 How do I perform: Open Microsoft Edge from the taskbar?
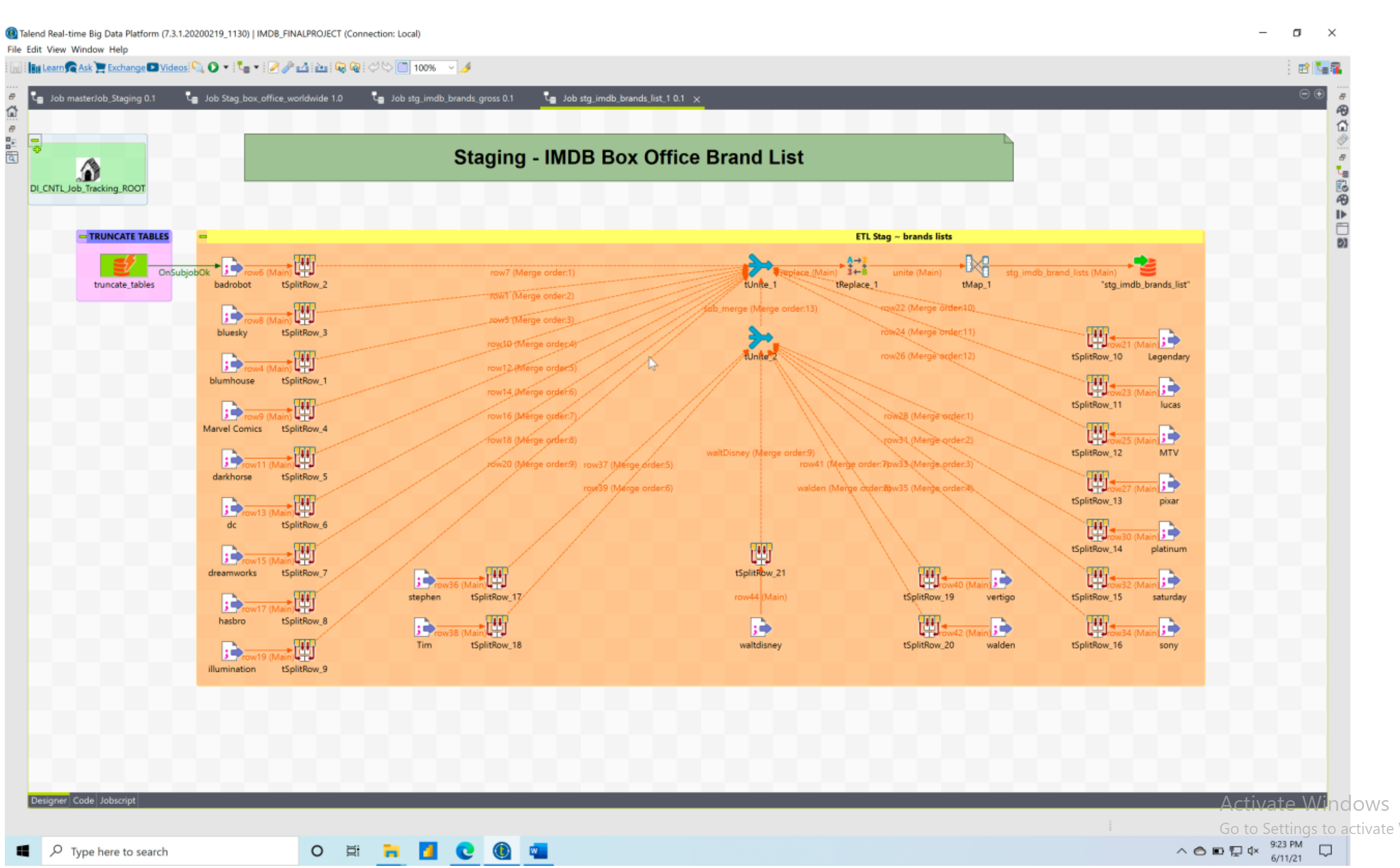click(465, 851)
